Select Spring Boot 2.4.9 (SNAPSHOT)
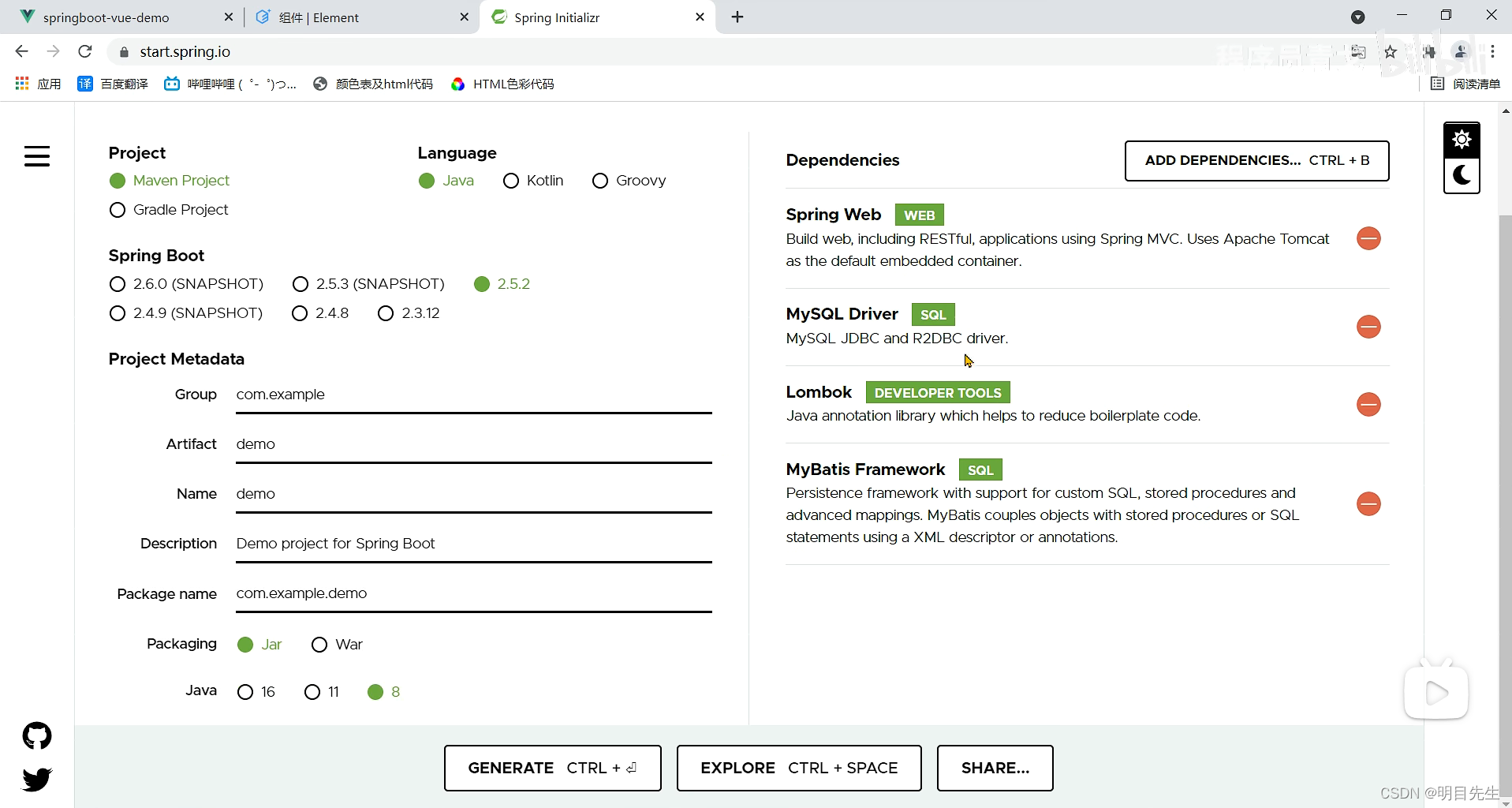Viewport: 1512px width, 808px height. pyautogui.click(x=118, y=313)
